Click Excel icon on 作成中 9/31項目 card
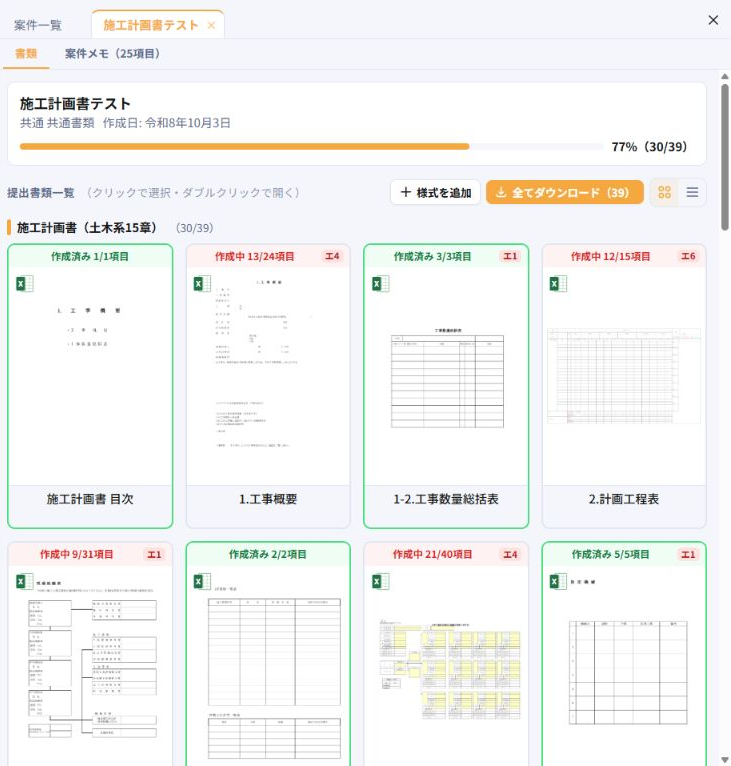731x766 pixels. point(24,581)
